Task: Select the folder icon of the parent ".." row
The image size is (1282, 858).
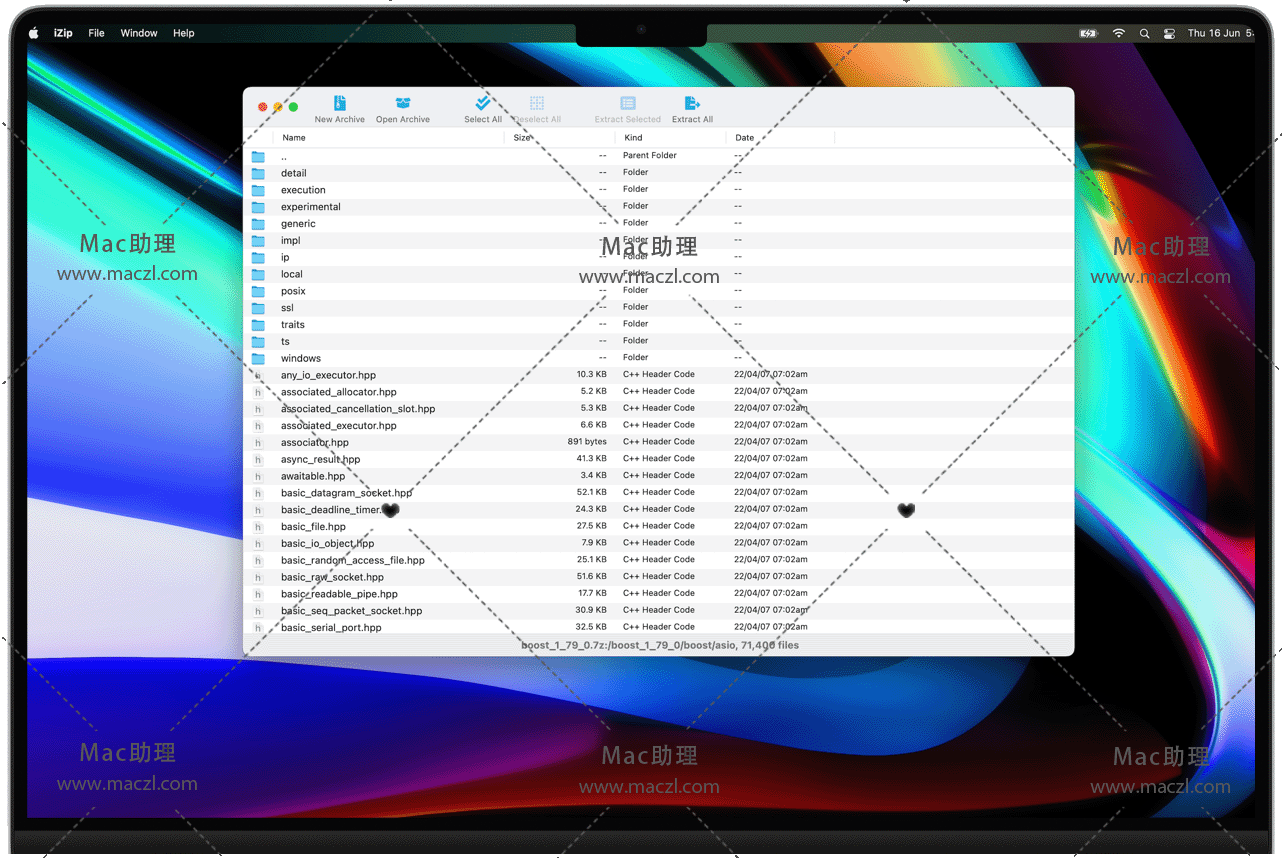Action: (258, 156)
